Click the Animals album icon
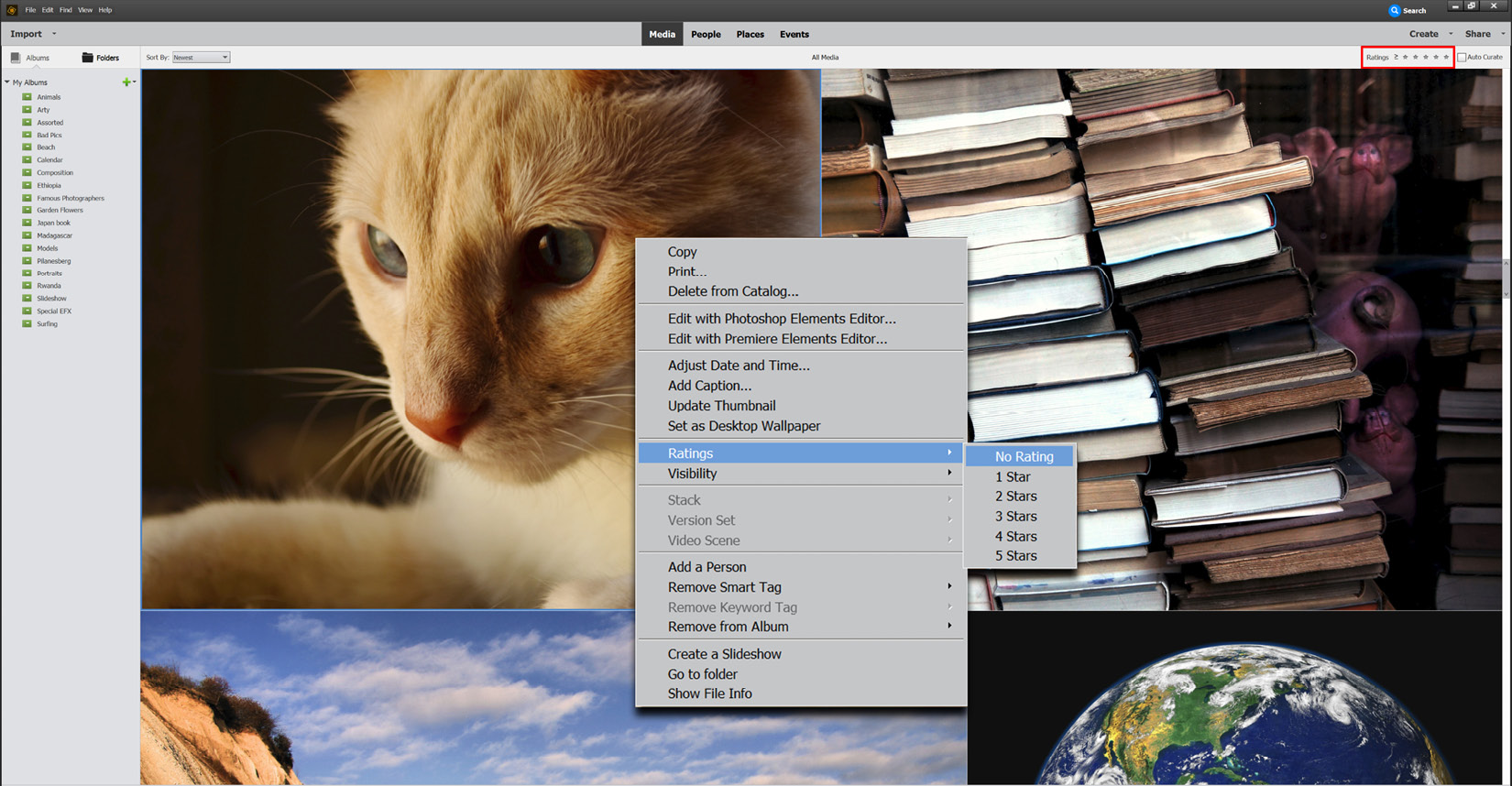Viewport: 1512px width, 786px height. pyautogui.click(x=27, y=96)
